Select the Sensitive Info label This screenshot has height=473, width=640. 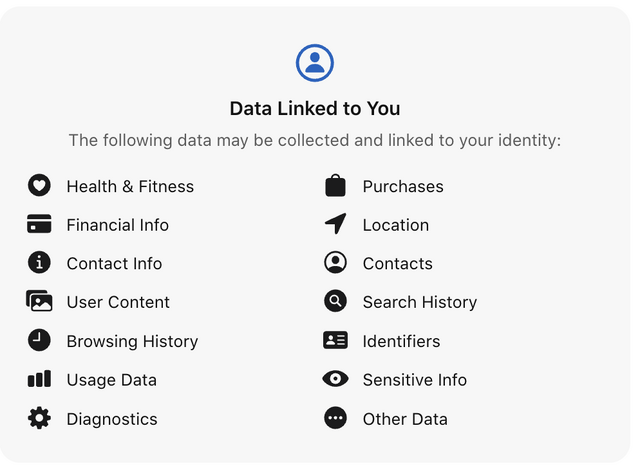(x=414, y=380)
